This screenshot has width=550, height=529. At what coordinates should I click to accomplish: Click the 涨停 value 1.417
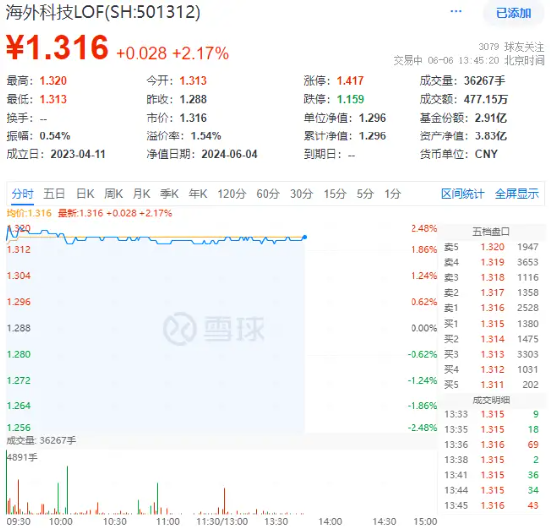[350, 81]
